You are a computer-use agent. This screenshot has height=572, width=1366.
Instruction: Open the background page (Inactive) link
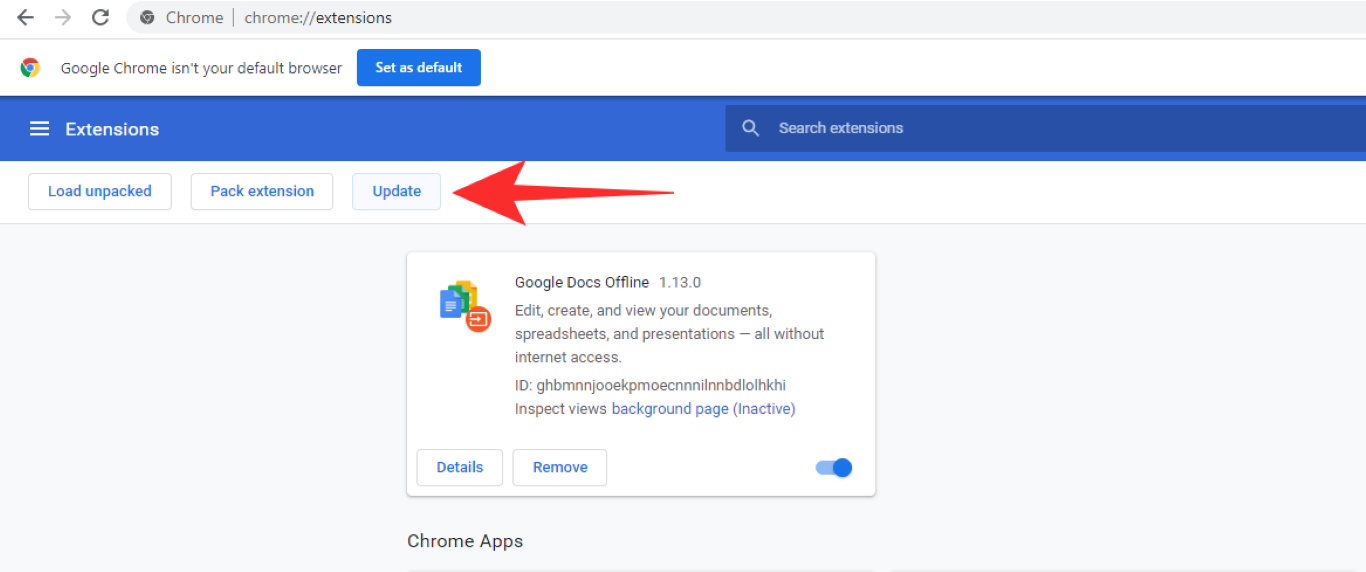703,409
